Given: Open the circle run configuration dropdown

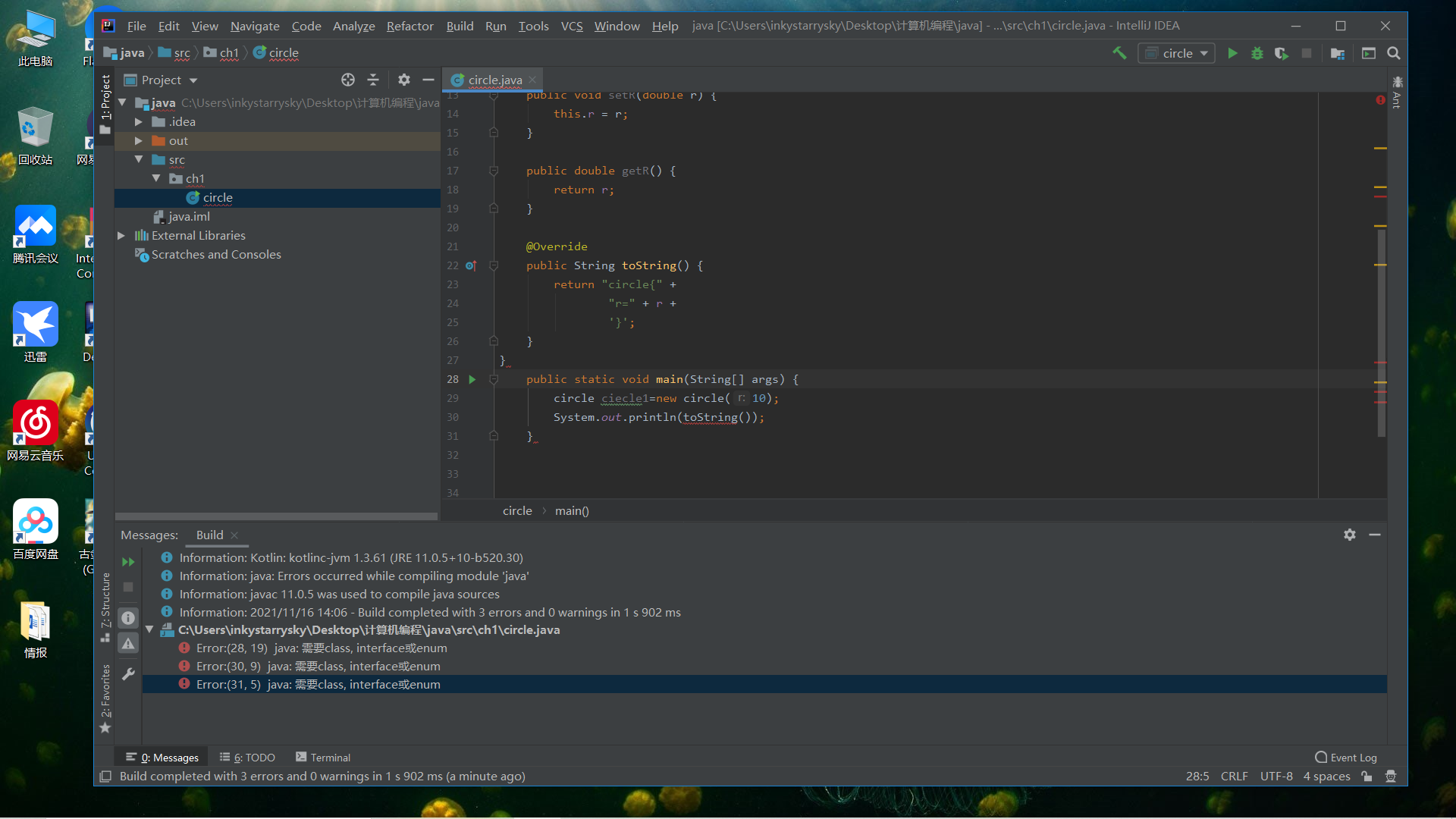Looking at the screenshot, I should tap(1177, 53).
